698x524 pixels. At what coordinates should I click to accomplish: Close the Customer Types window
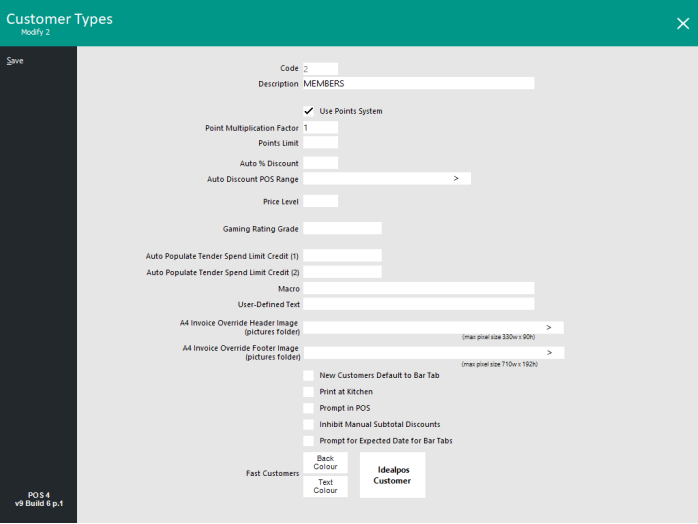(x=683, y=24)
